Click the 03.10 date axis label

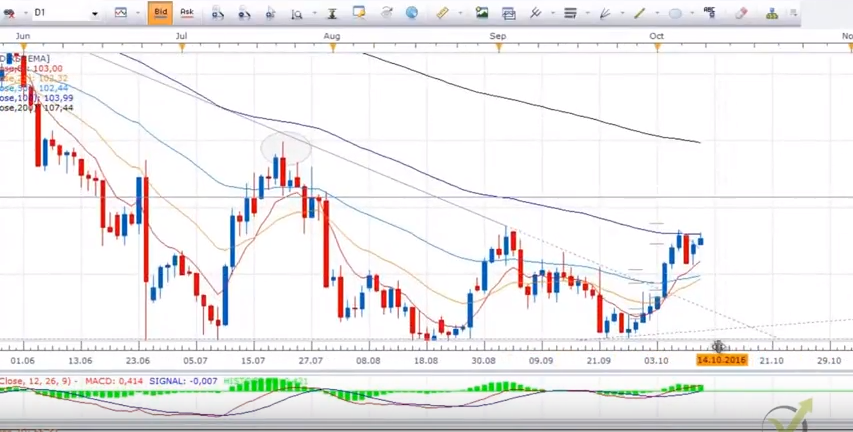tap(657, 360)
